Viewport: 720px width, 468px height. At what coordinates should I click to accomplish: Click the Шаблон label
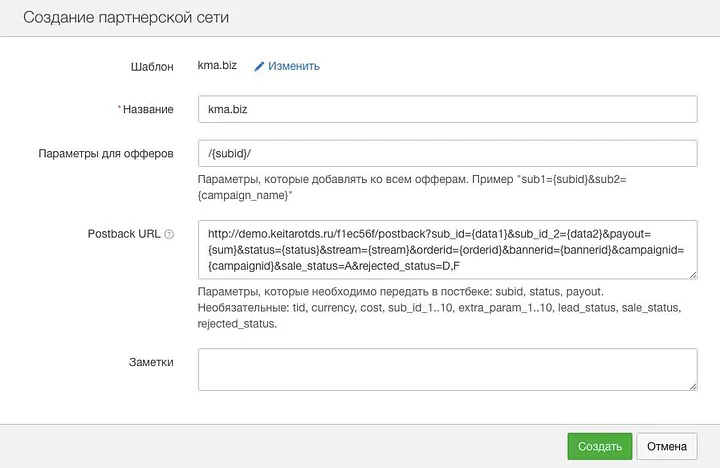coord(152,67)
